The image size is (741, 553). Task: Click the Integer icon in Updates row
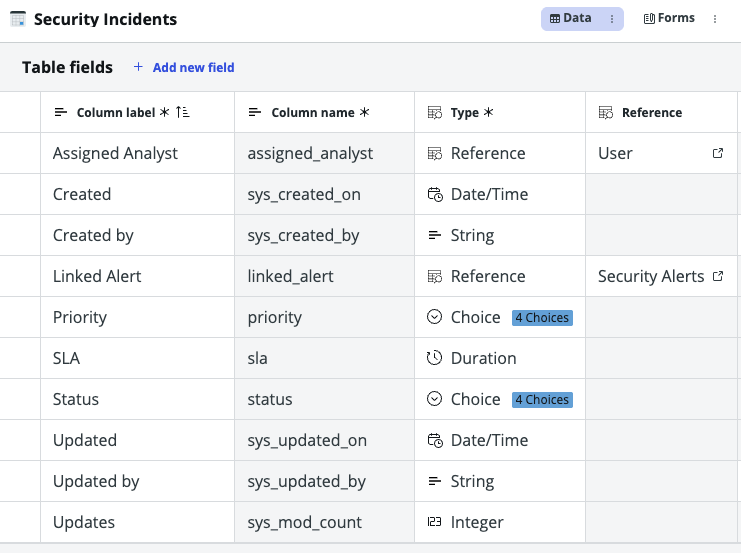pyautogui.click(x=434, y=522)
